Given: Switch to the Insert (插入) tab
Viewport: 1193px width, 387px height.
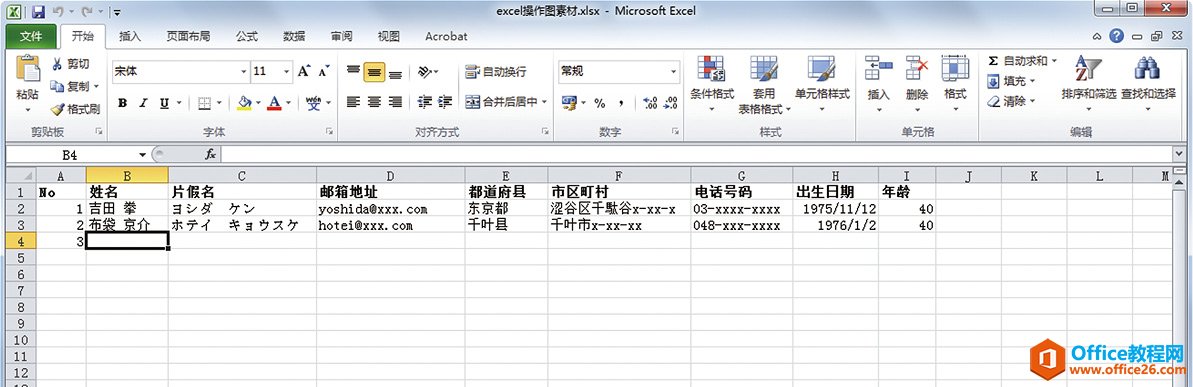Looking at the screenshot, I should 130,36.
